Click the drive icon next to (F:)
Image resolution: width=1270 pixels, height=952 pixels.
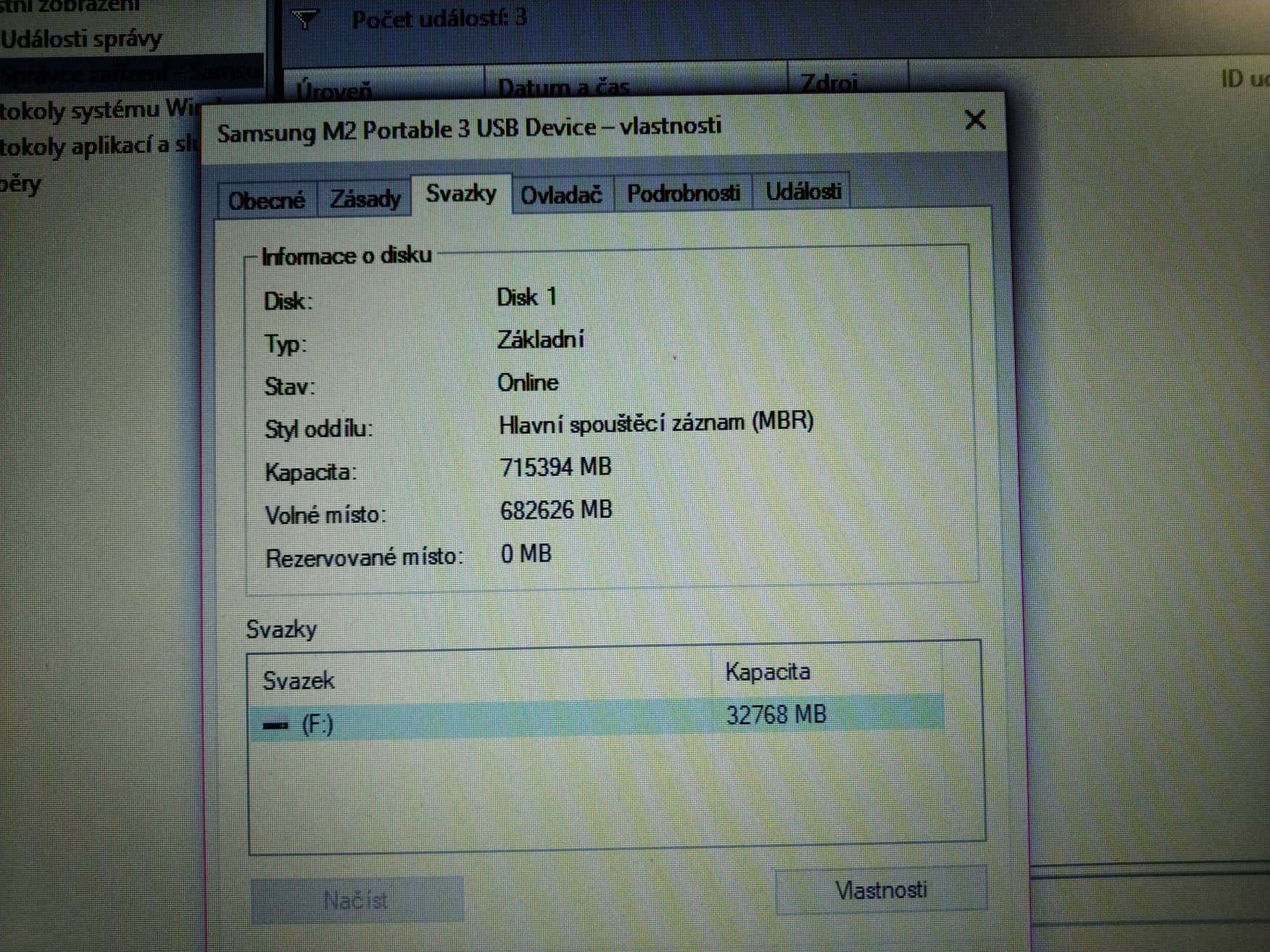click(275, 725)
